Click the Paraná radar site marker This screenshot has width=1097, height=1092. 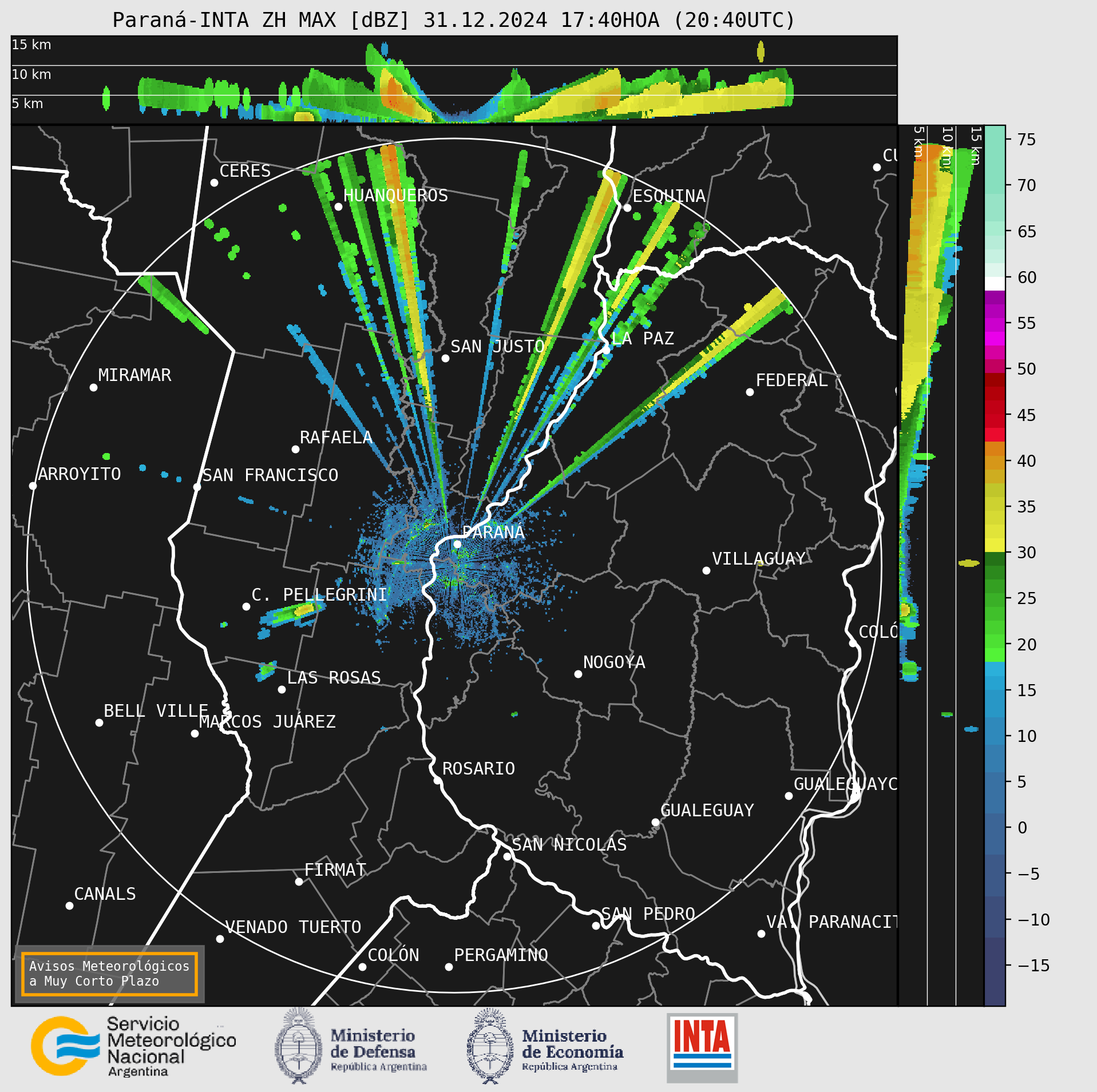pyautogui.click(x=457, y=544)
